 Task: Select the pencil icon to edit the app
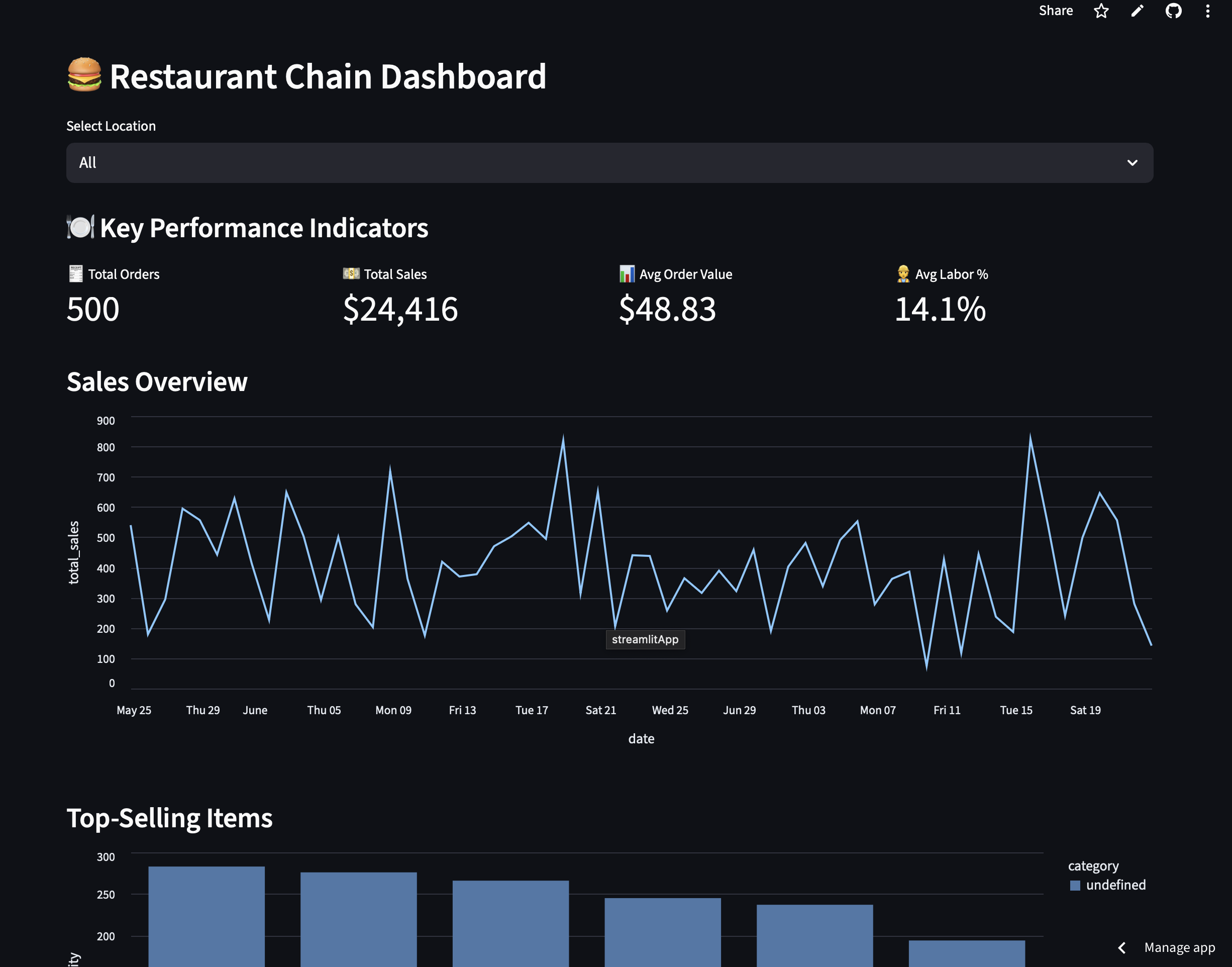click(1137, 11)
